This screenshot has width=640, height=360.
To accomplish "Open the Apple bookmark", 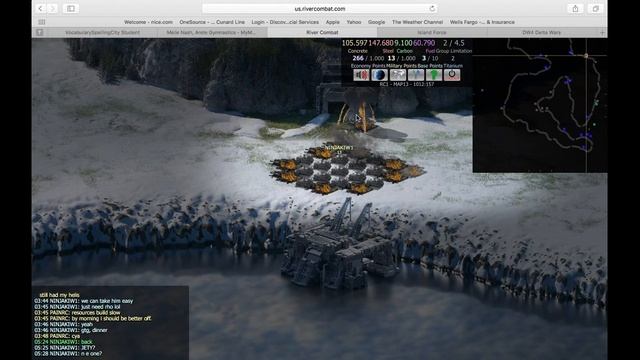I will point(333,22).
